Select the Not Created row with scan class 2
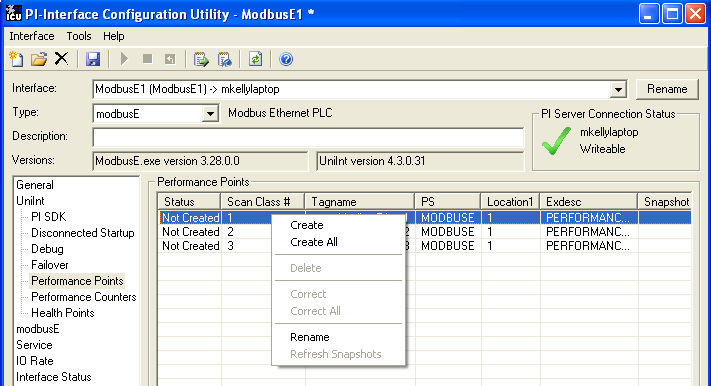This screenshot has width=711, height=386. (x=424, y=232)
